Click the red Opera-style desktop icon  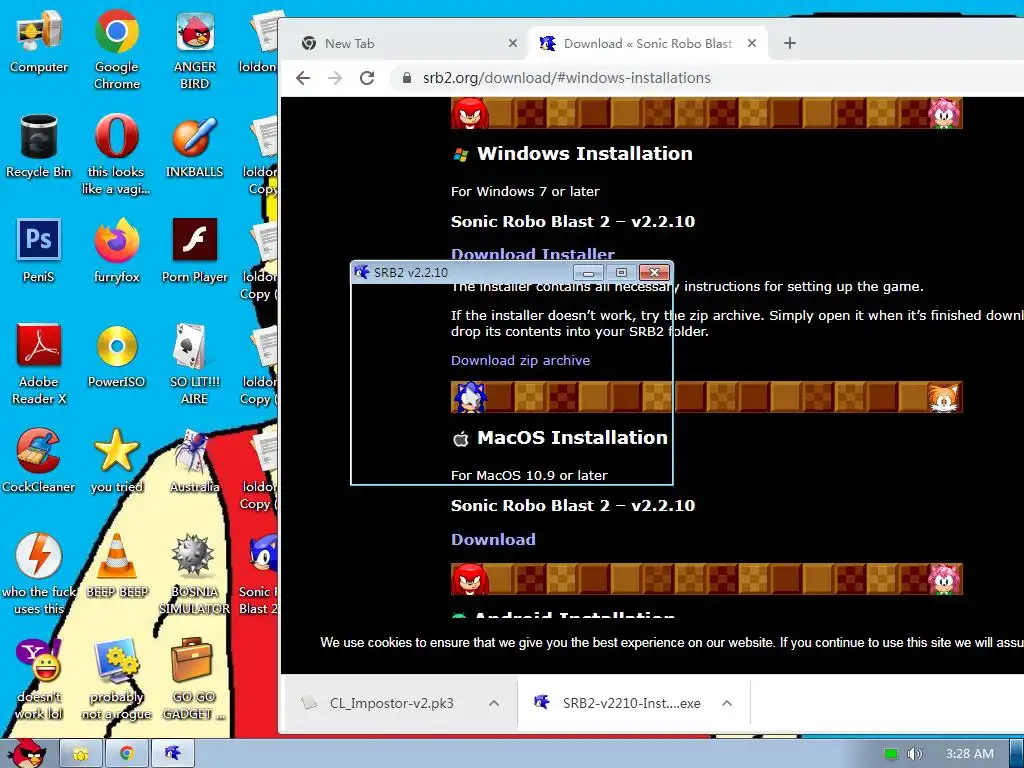(116, 154)
